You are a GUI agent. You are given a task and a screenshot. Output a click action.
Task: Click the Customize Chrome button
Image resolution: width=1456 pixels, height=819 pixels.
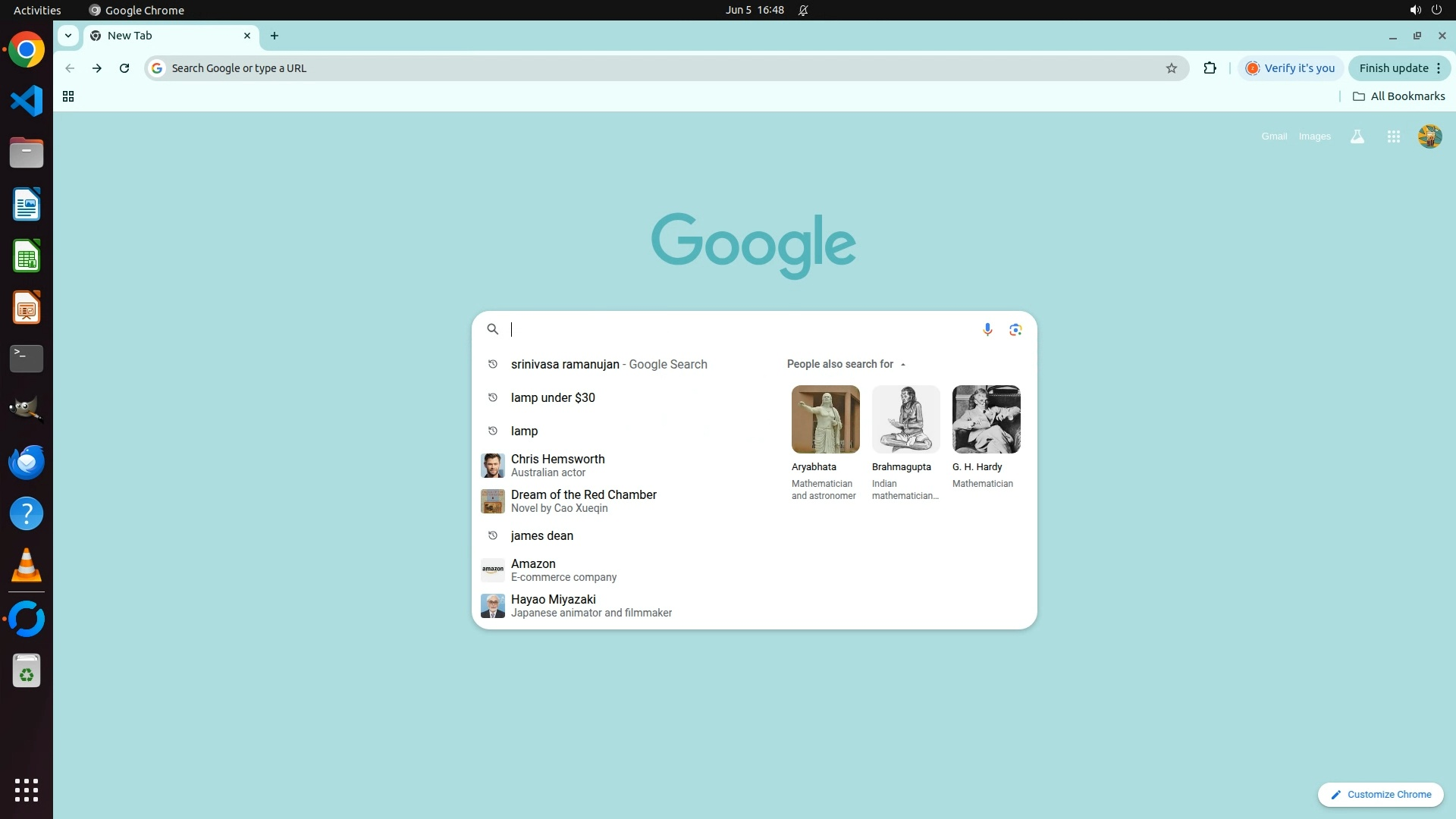click(1380, 795)
